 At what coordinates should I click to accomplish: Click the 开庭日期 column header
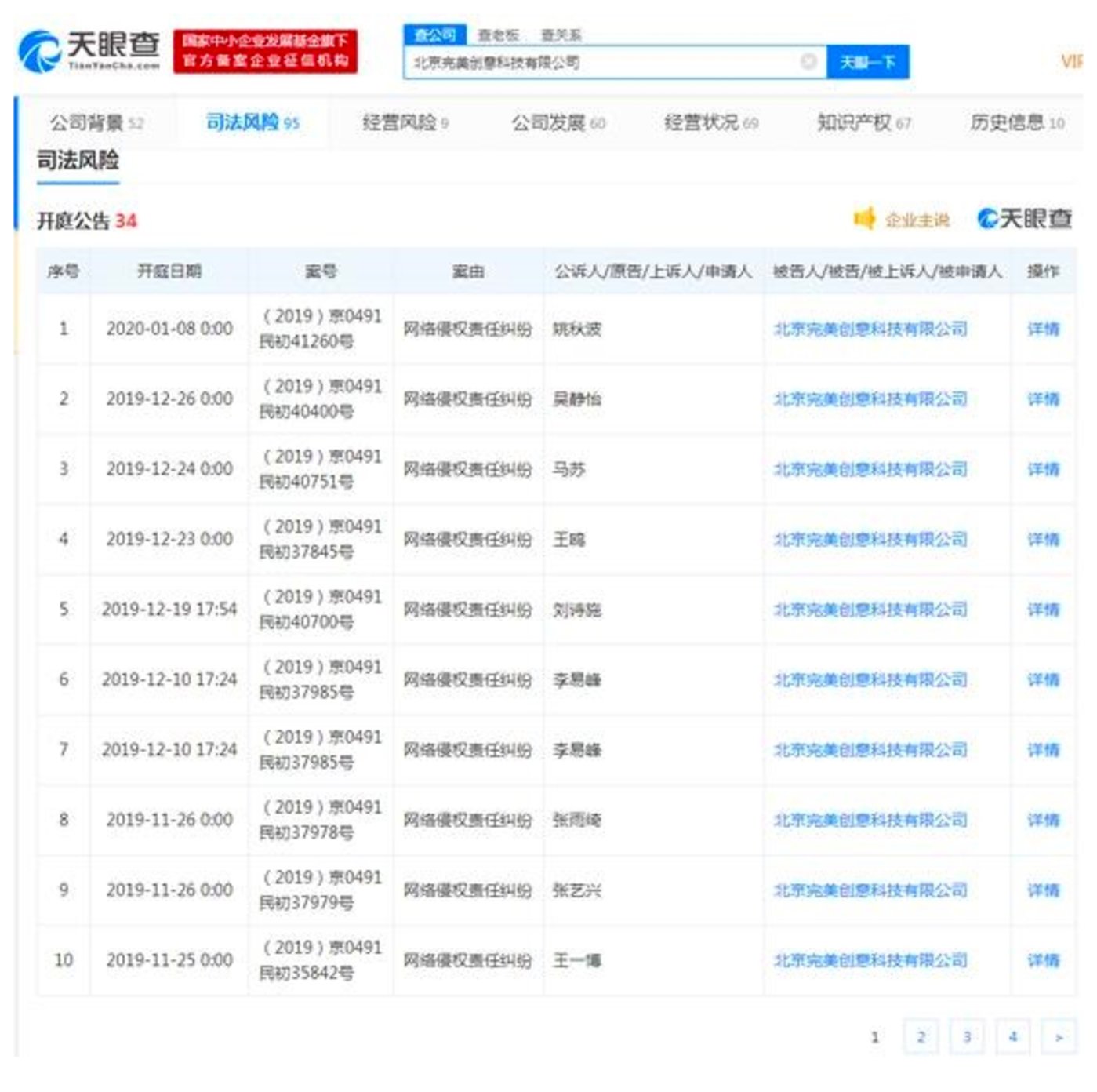point(169,271)
